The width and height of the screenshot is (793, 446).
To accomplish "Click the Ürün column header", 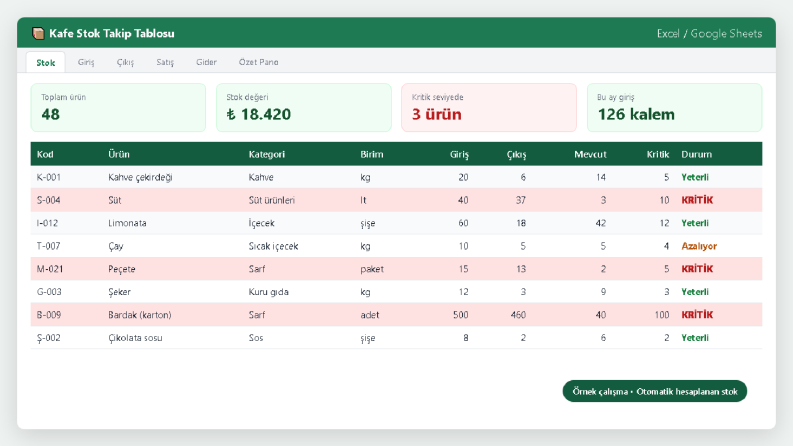I will pyautogui.click(x=119, y=154).
